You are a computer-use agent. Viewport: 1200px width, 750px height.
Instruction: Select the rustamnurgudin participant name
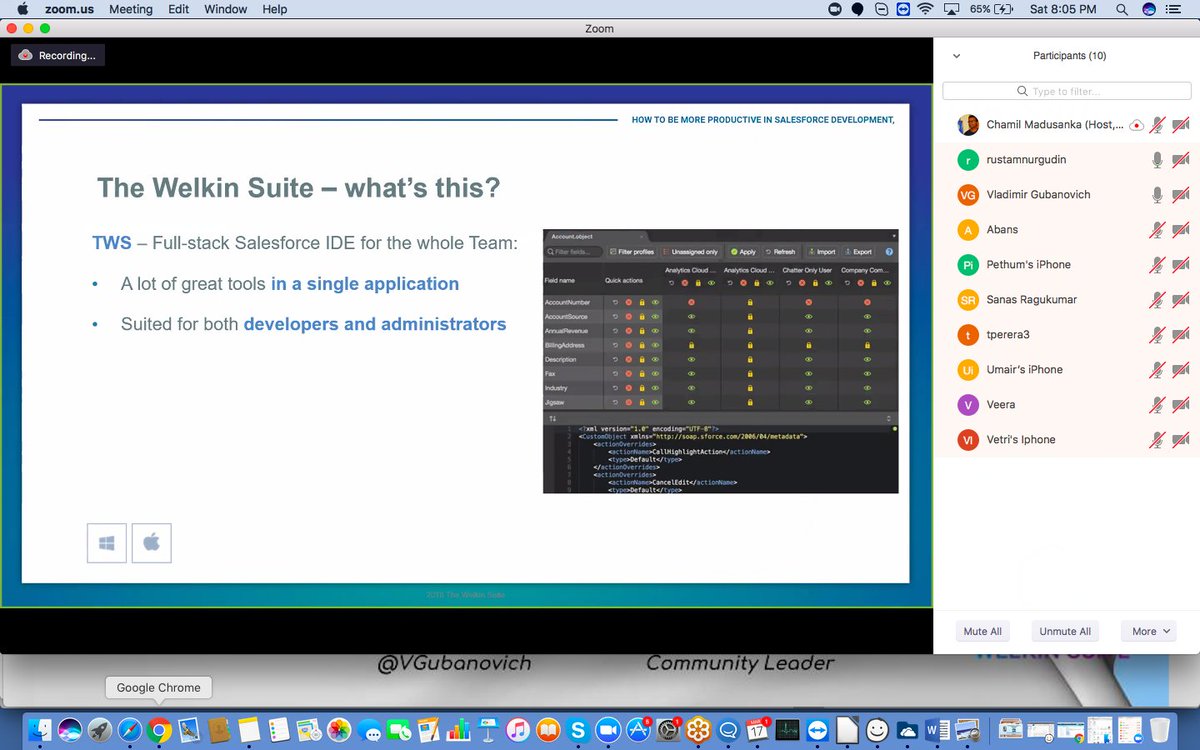1028,160
